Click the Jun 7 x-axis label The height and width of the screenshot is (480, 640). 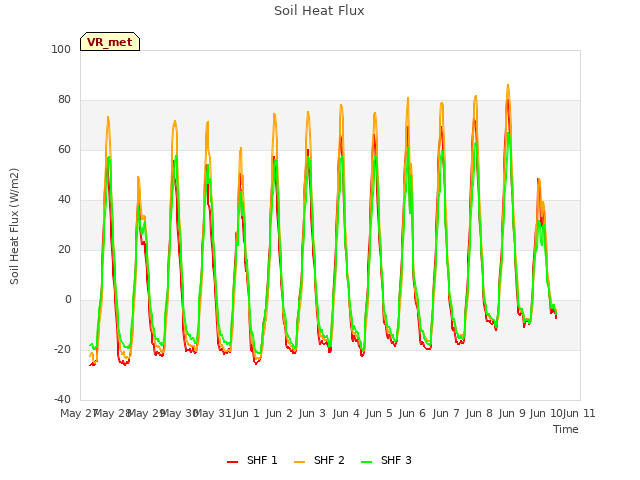click(x=446, y=413)
